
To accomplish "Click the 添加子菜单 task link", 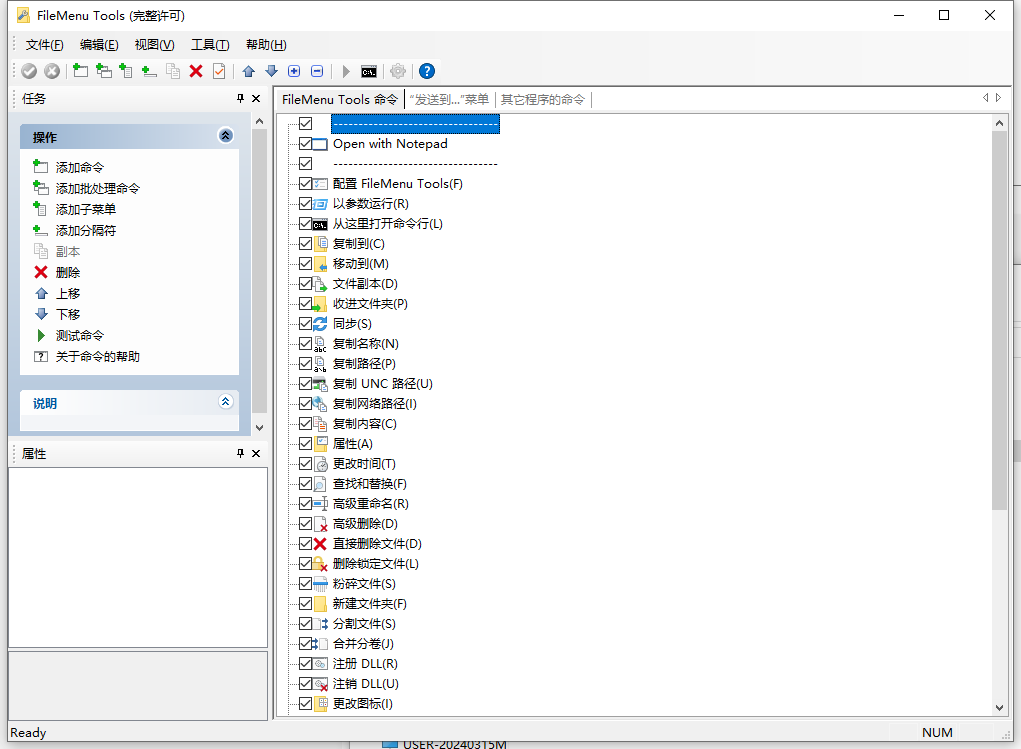I will coord(85,209).
